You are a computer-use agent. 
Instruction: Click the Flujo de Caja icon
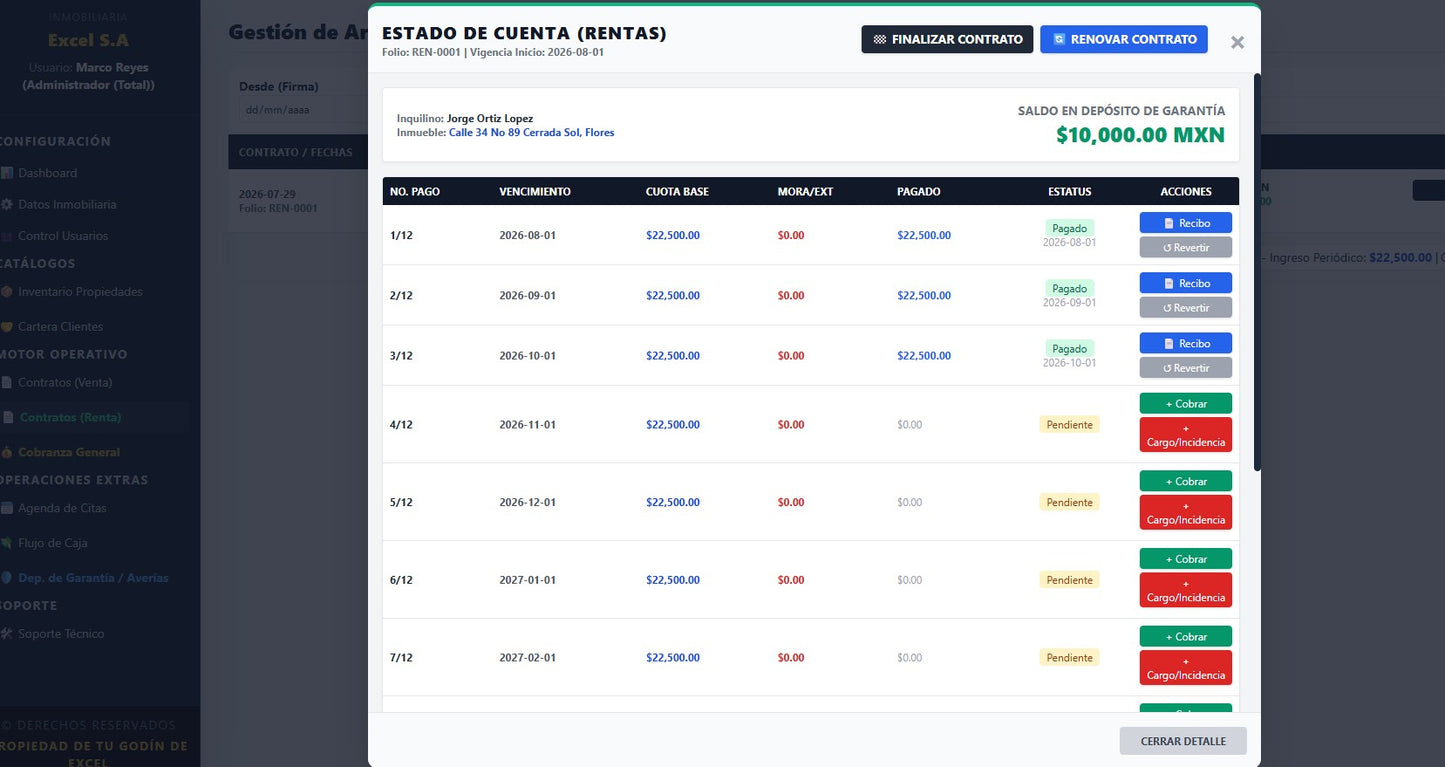pos(7,543)
